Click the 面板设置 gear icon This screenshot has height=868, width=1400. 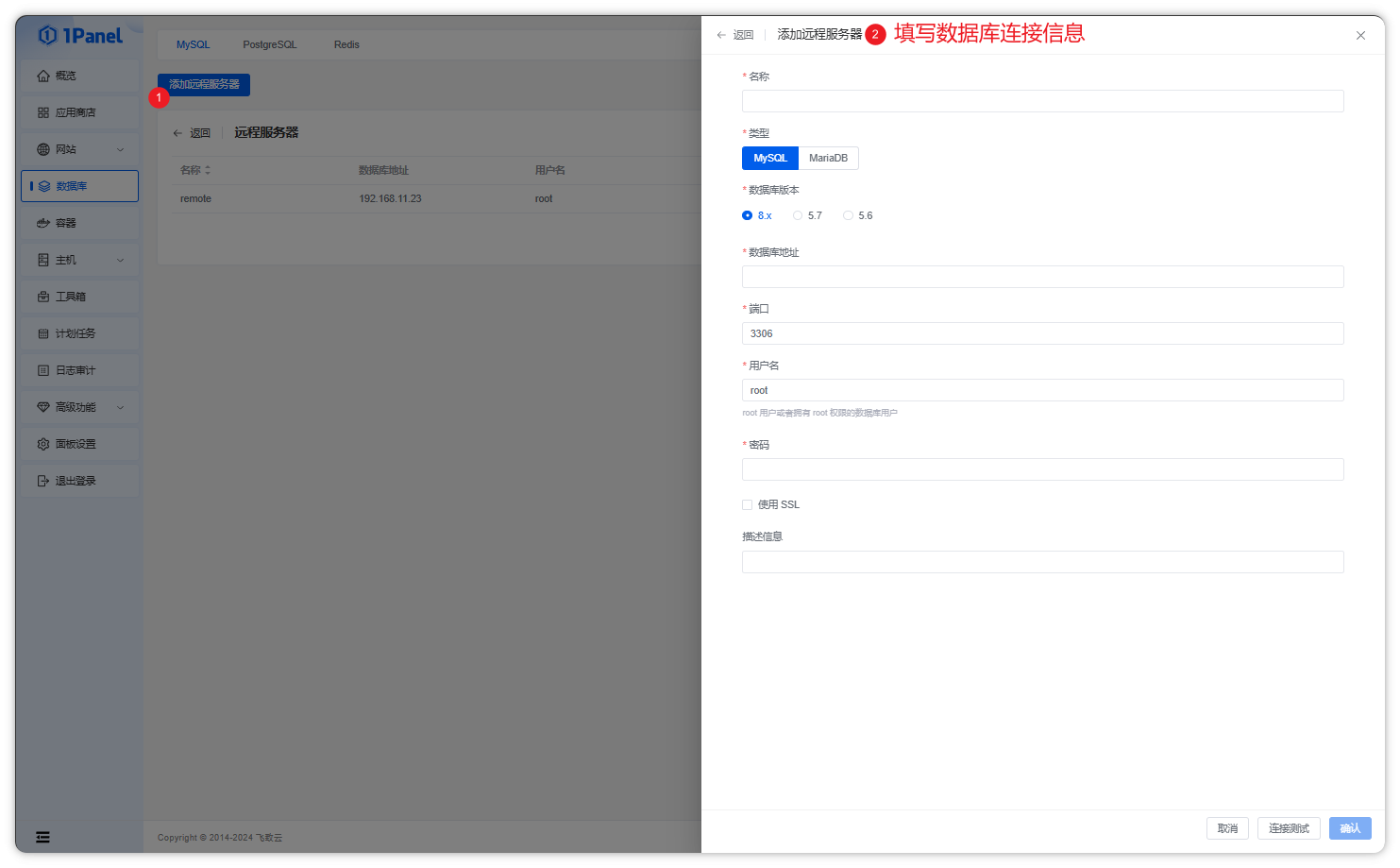click(43, 444)
